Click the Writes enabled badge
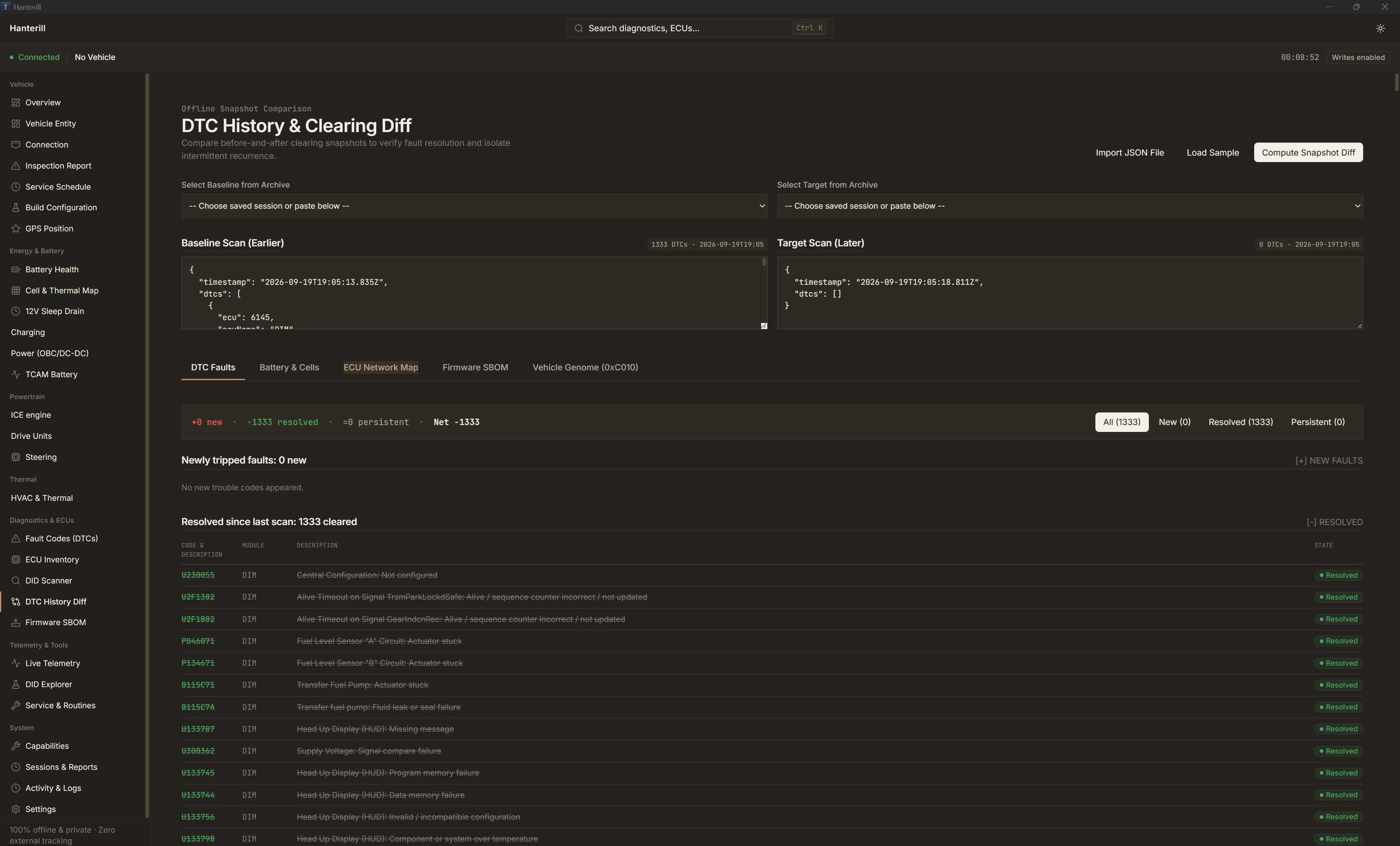This screenshot has height=846, width=1400. pos(1358,58)
